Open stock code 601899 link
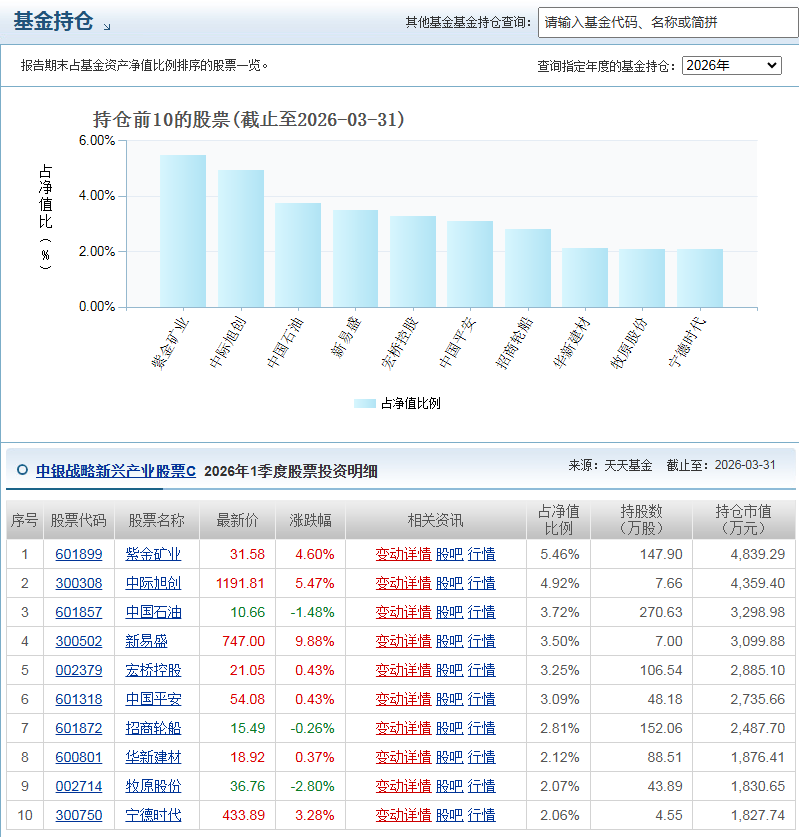799x837 pixels. pyautogui.click(x=78, y=554)
